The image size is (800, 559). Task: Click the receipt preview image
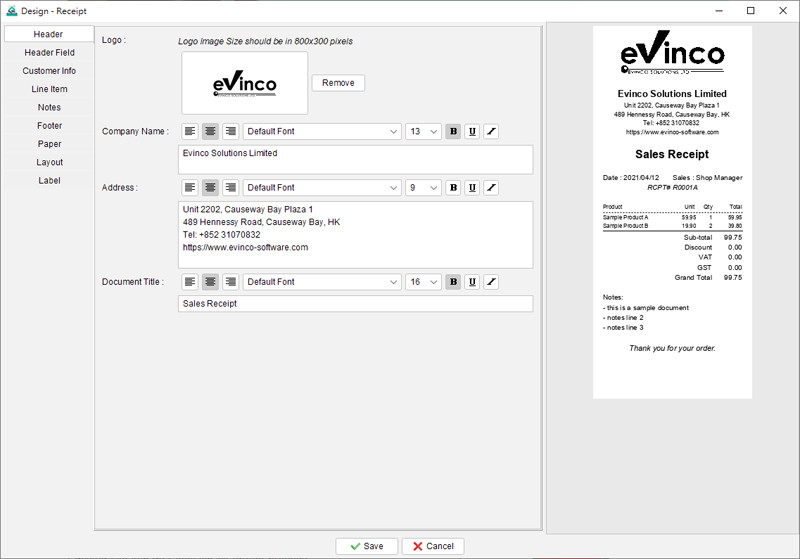pos(672,212)
